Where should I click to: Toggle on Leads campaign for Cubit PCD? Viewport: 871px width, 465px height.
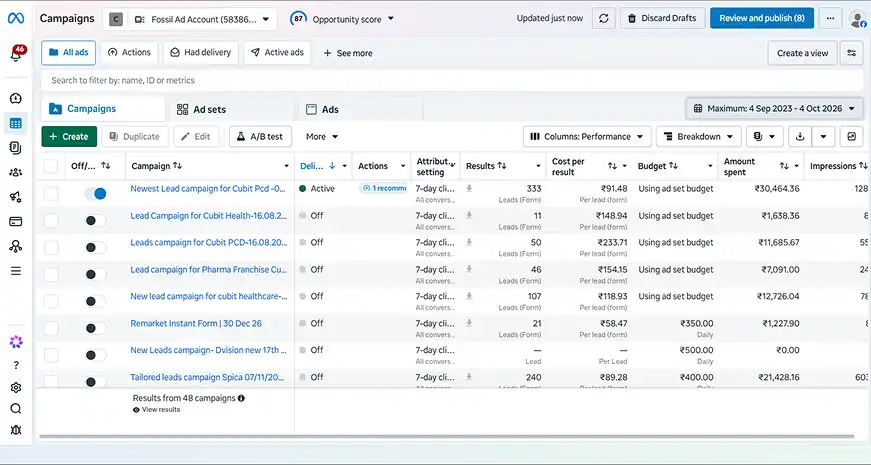pyautogui.click(x=95, y=247)
